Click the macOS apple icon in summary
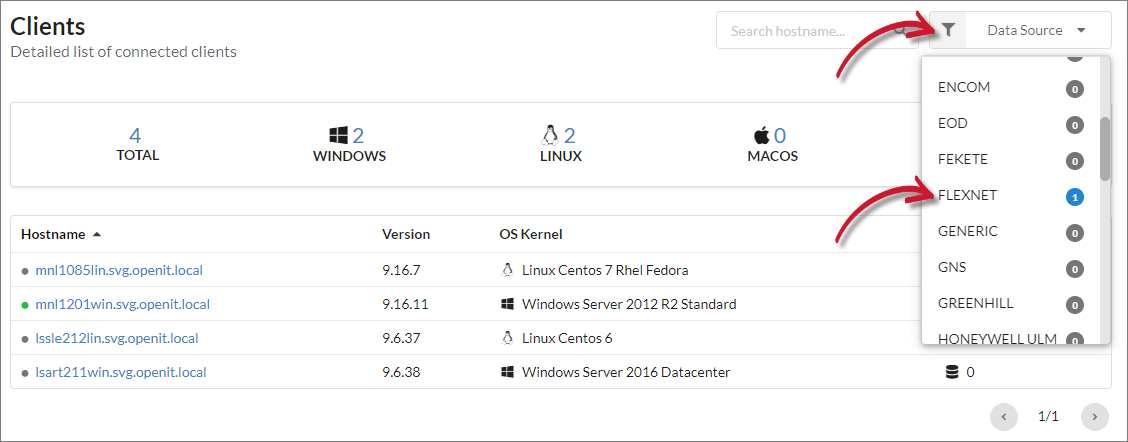The width and height of the screenshot is (1128, 442). coord(761,135)
